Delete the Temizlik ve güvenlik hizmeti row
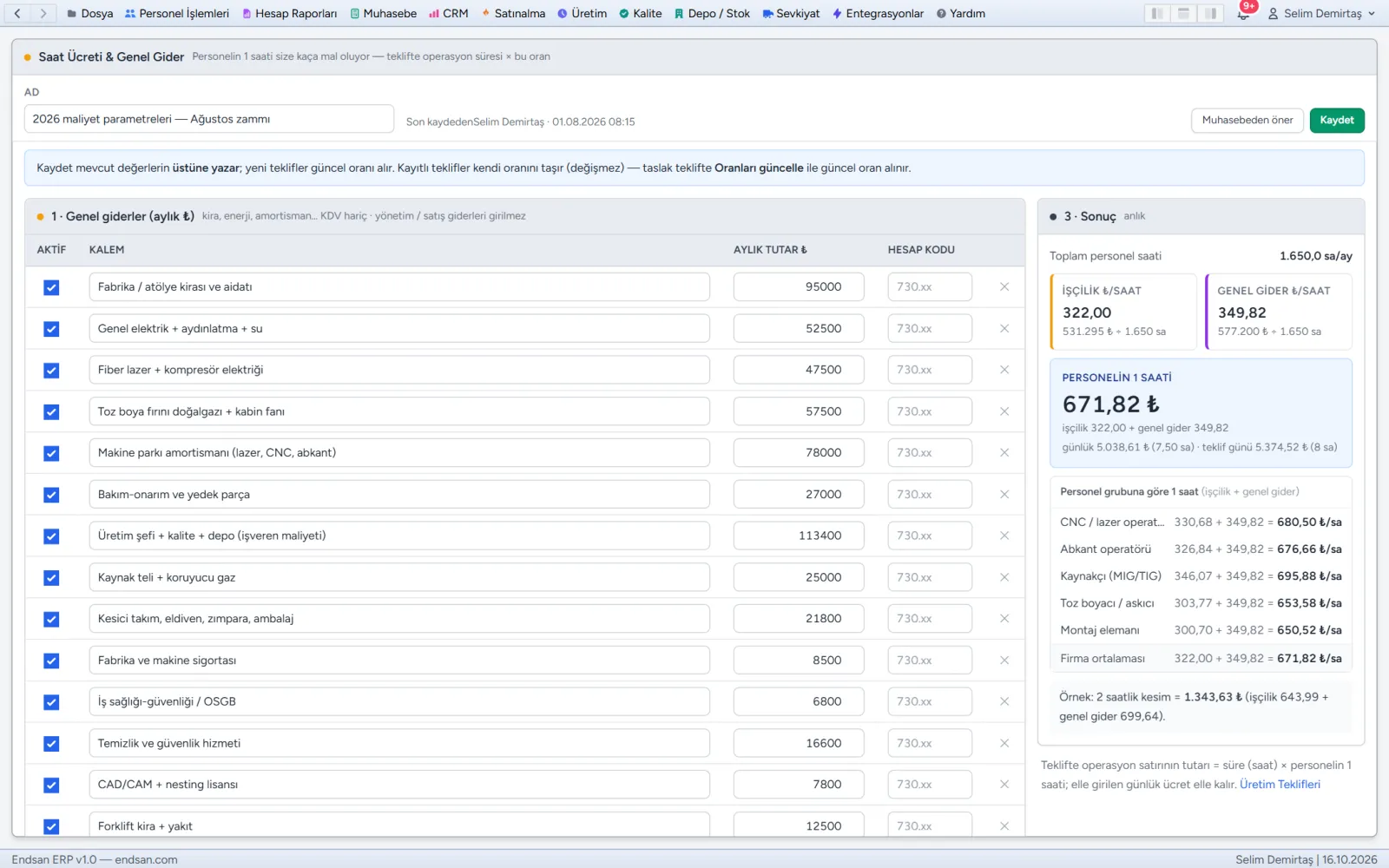Screen dimensions: 1389x868 tap(1004, 743)
